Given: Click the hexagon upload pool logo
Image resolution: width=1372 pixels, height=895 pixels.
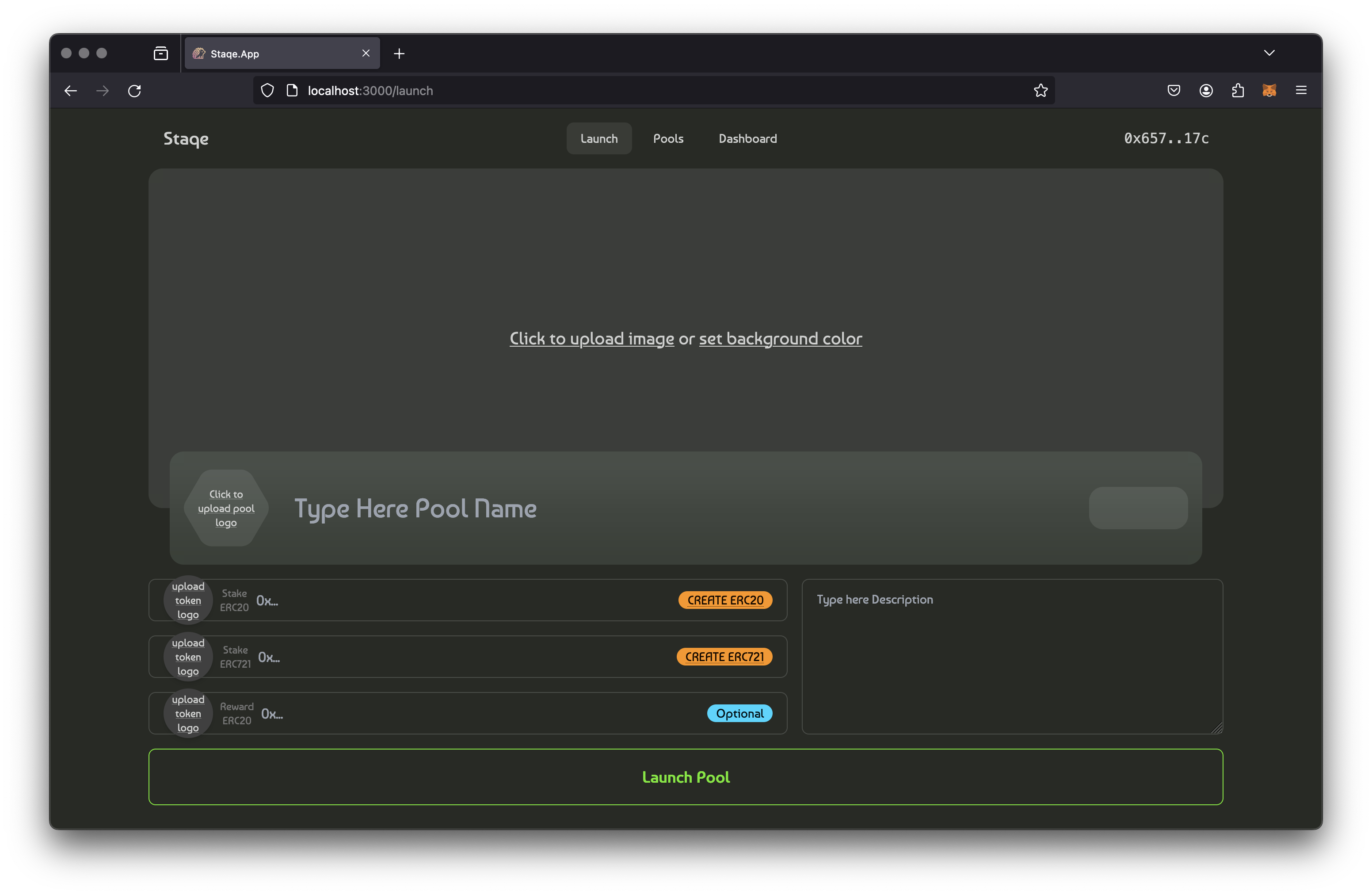Looking at the screenshot, I should pos(226,508).
